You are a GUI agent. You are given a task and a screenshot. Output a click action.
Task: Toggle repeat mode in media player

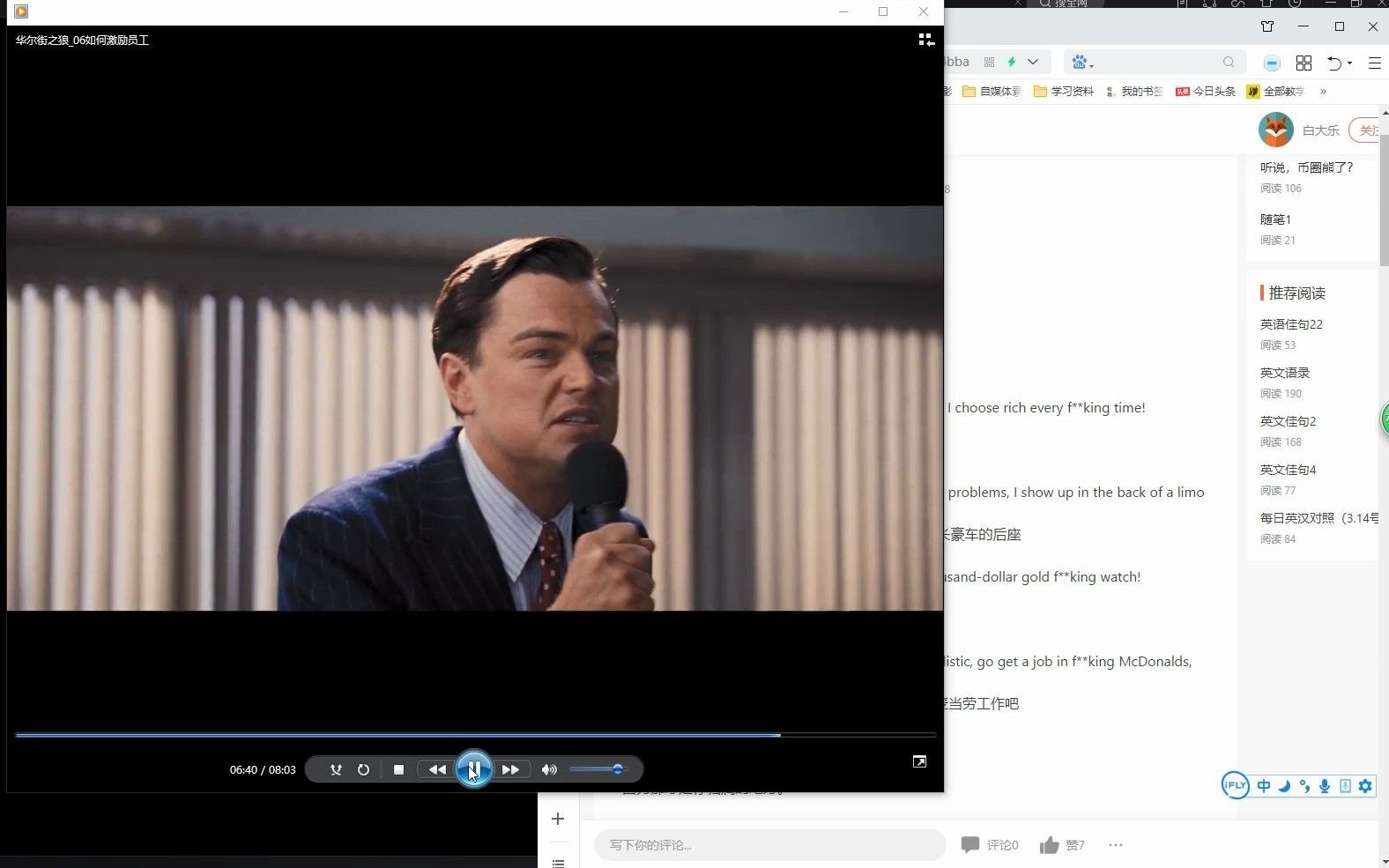[363, 769]
